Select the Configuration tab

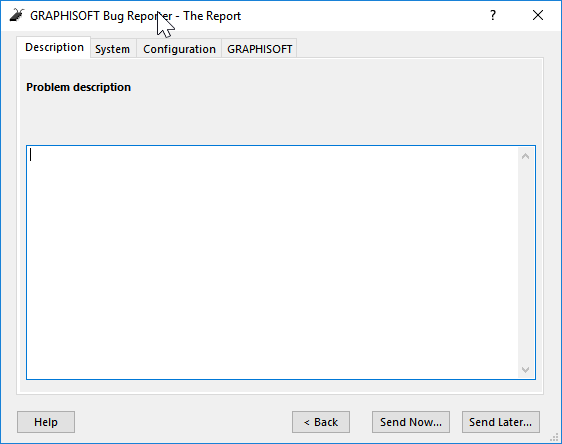179,49
